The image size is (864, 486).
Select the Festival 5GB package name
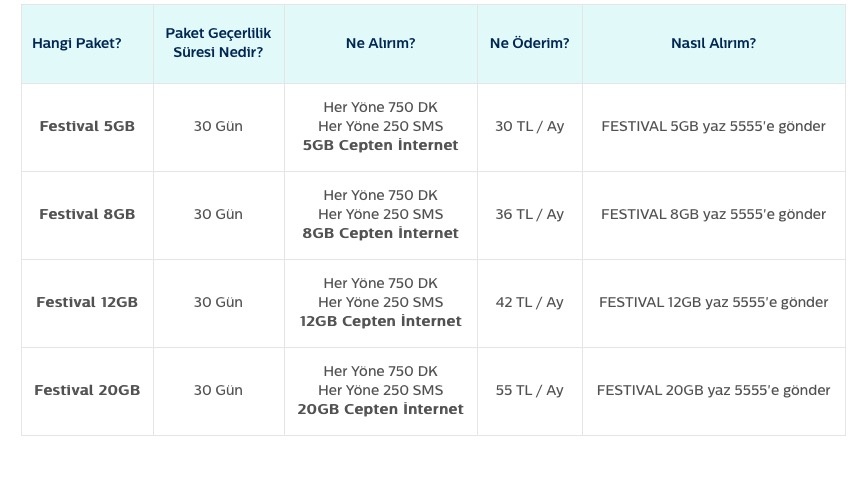point(87,127)
